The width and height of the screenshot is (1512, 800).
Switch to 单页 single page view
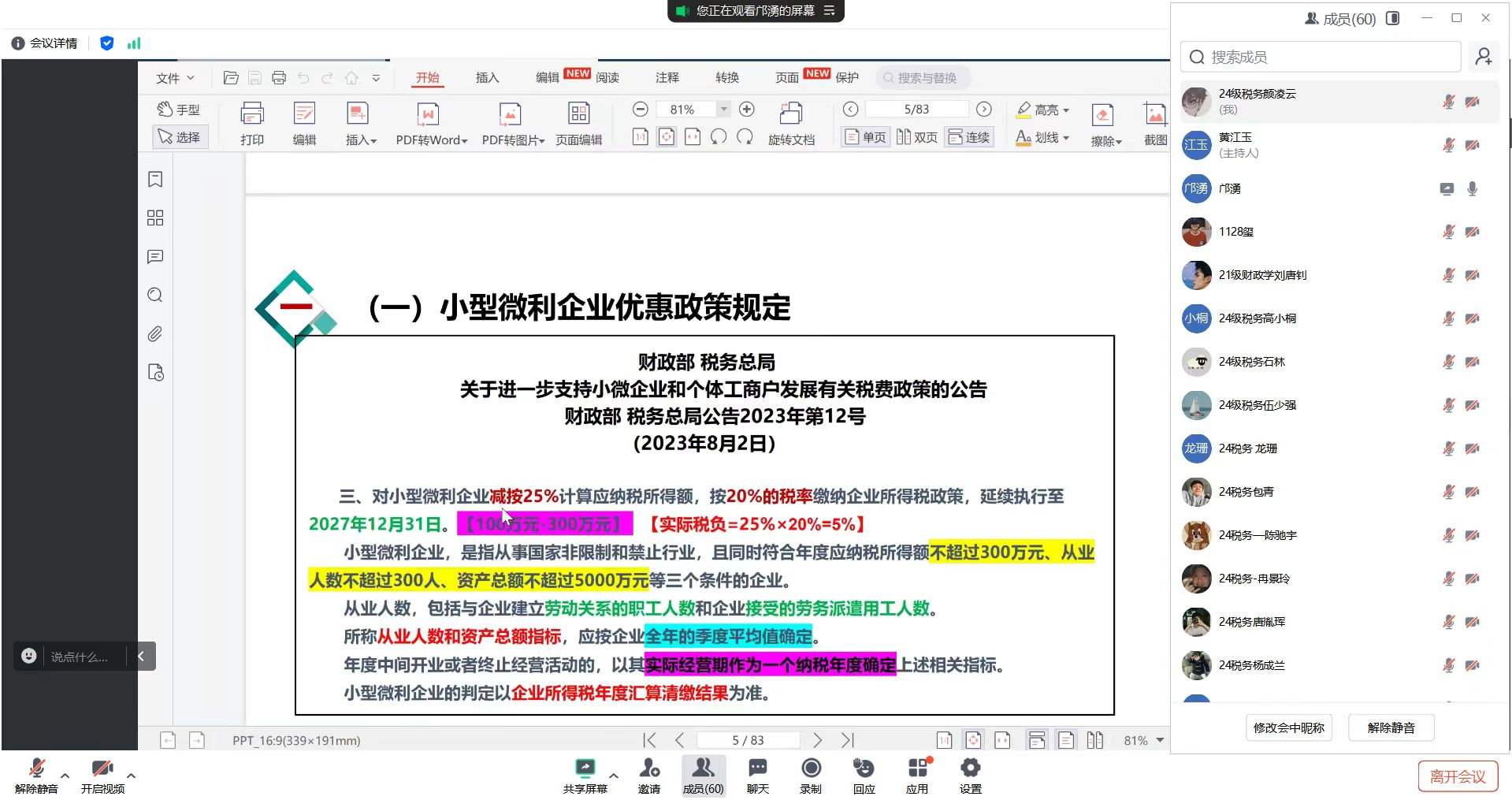tap(865, 137)
